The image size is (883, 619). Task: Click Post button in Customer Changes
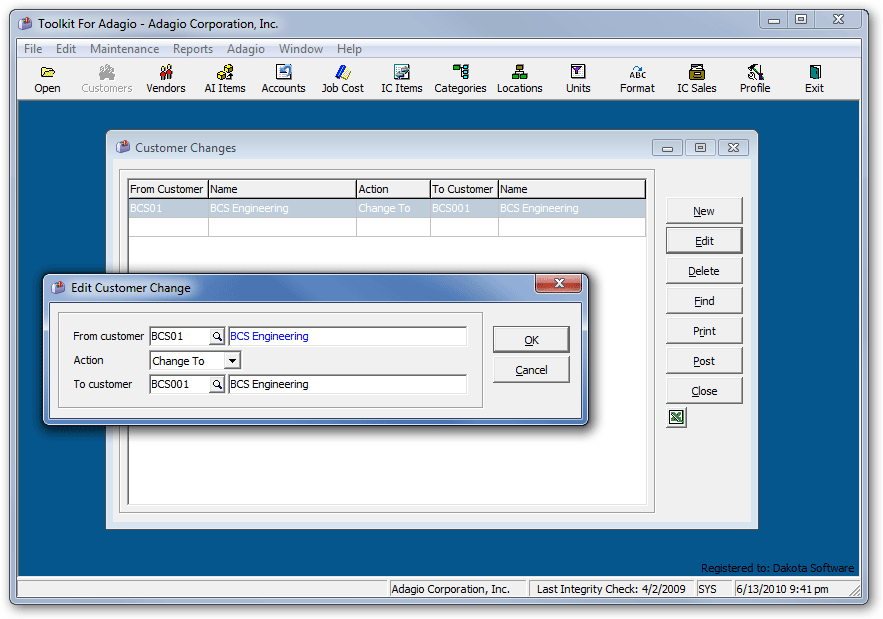[x=704, y=361]
